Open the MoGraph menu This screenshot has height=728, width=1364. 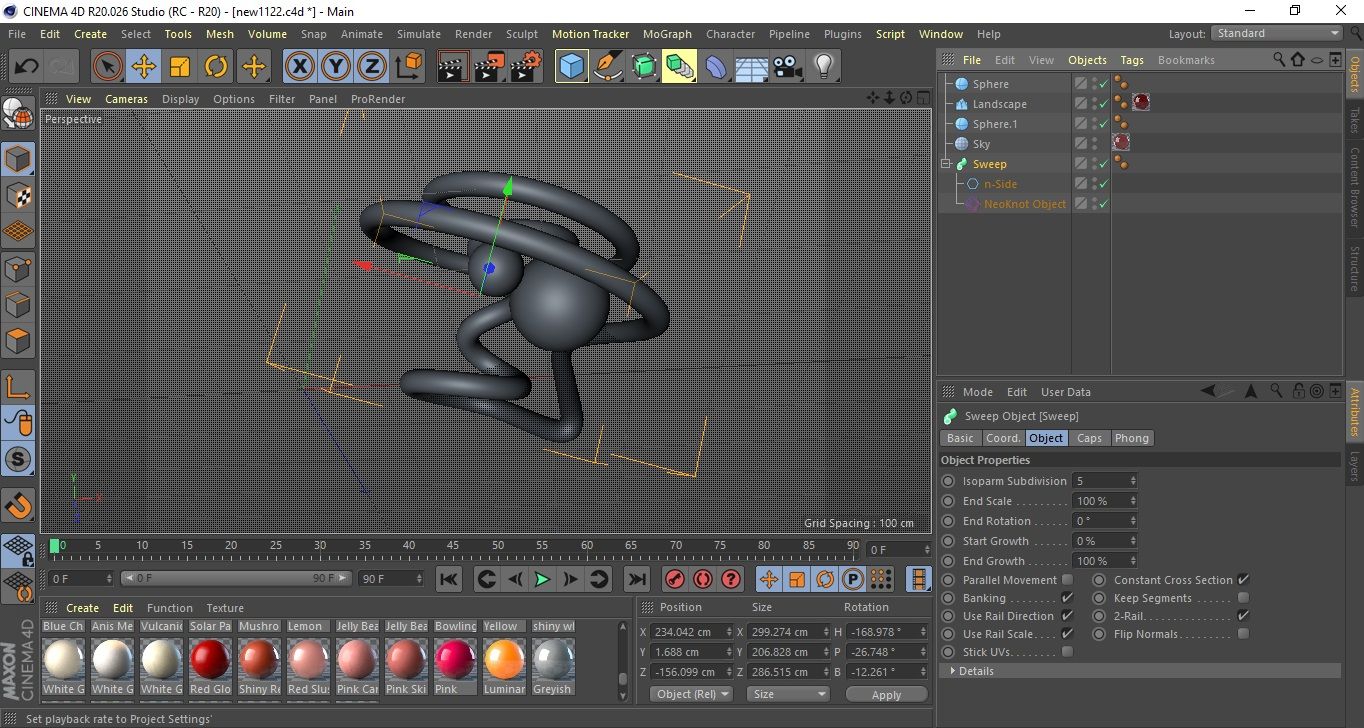pos(667,34)
